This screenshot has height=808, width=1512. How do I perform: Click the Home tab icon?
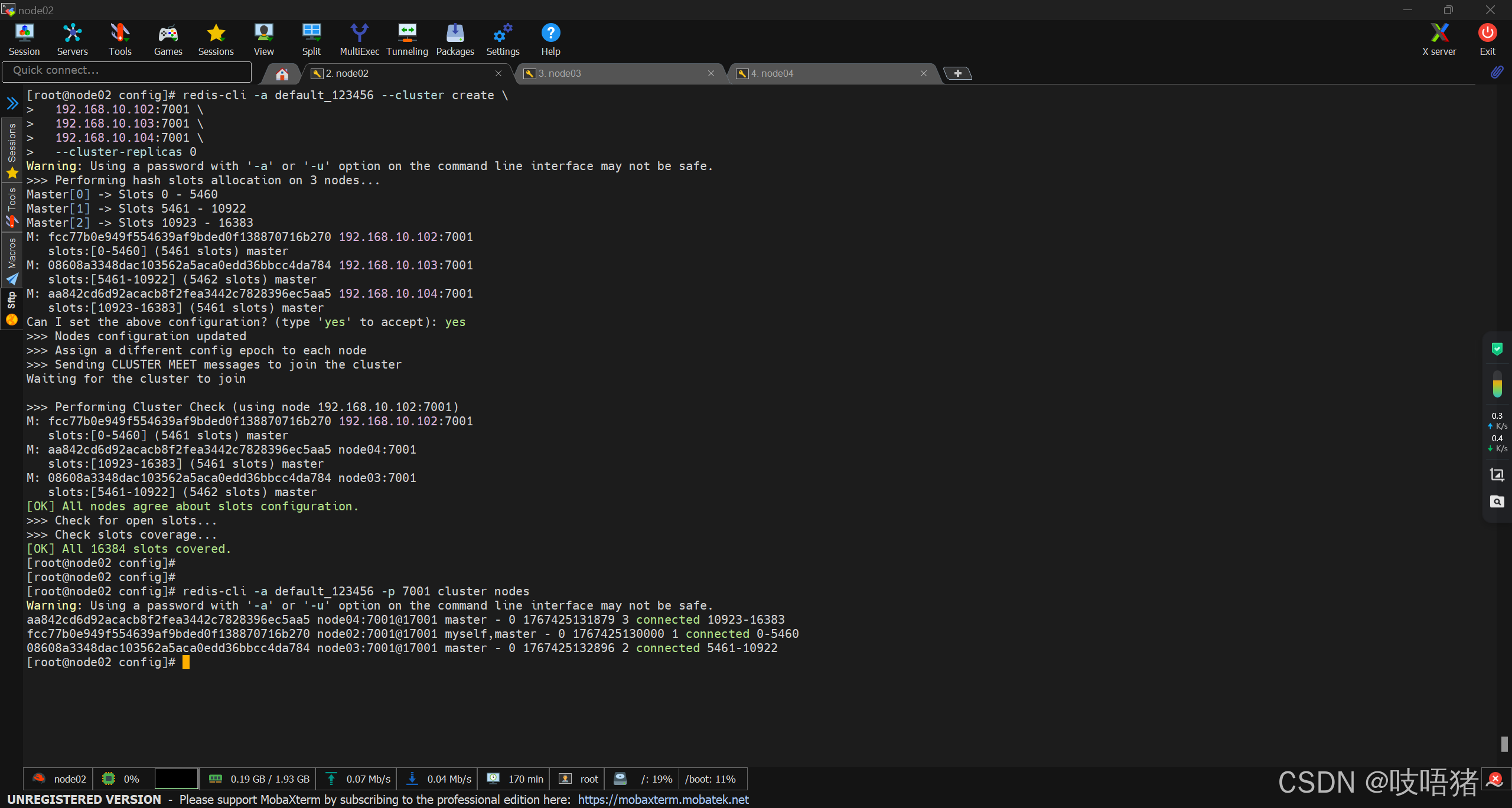point(282,74)
